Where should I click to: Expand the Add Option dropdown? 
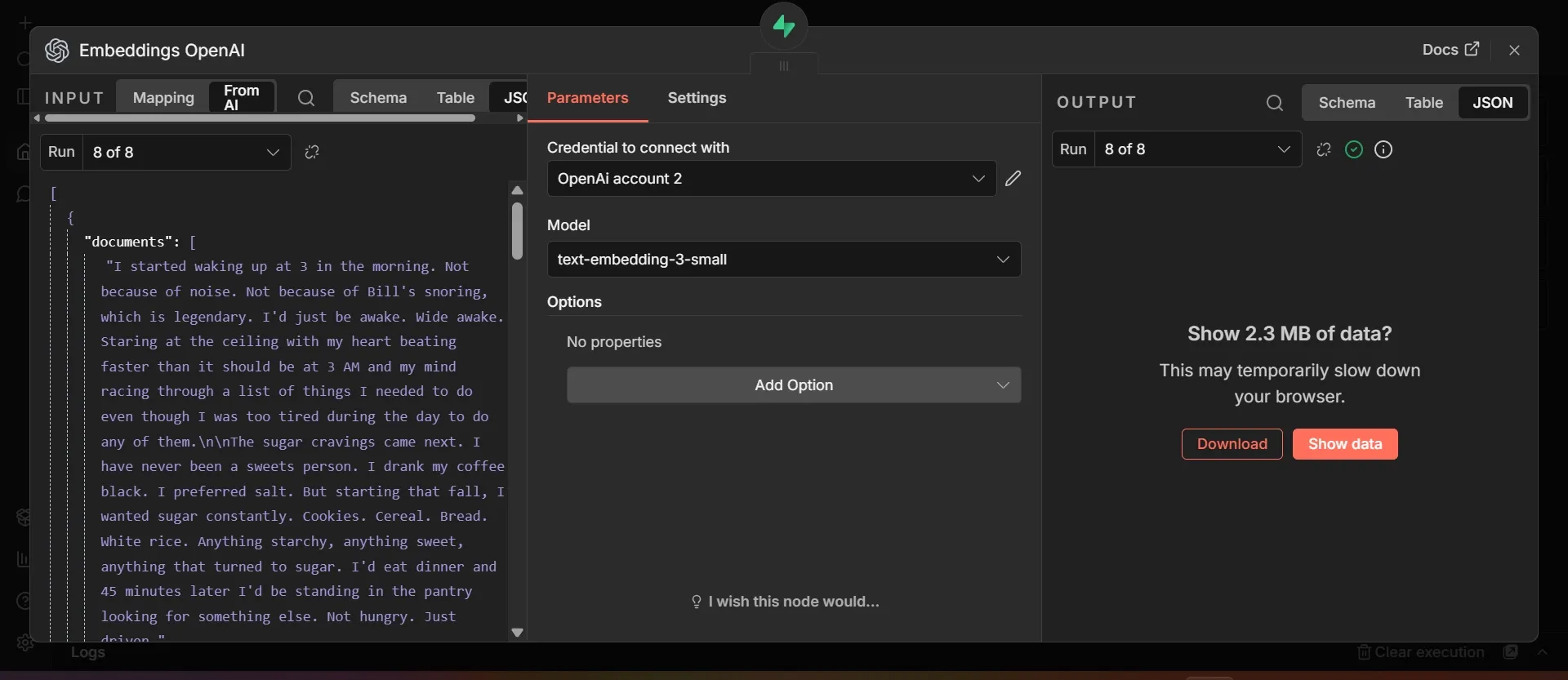pos(794,384)
